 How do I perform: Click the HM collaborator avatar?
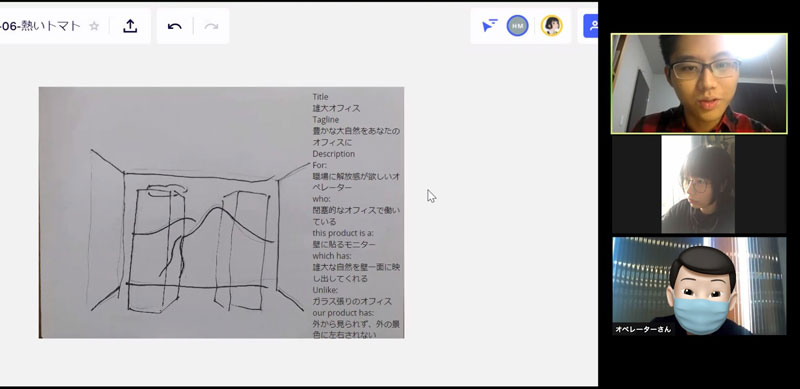tap(517, 26)
